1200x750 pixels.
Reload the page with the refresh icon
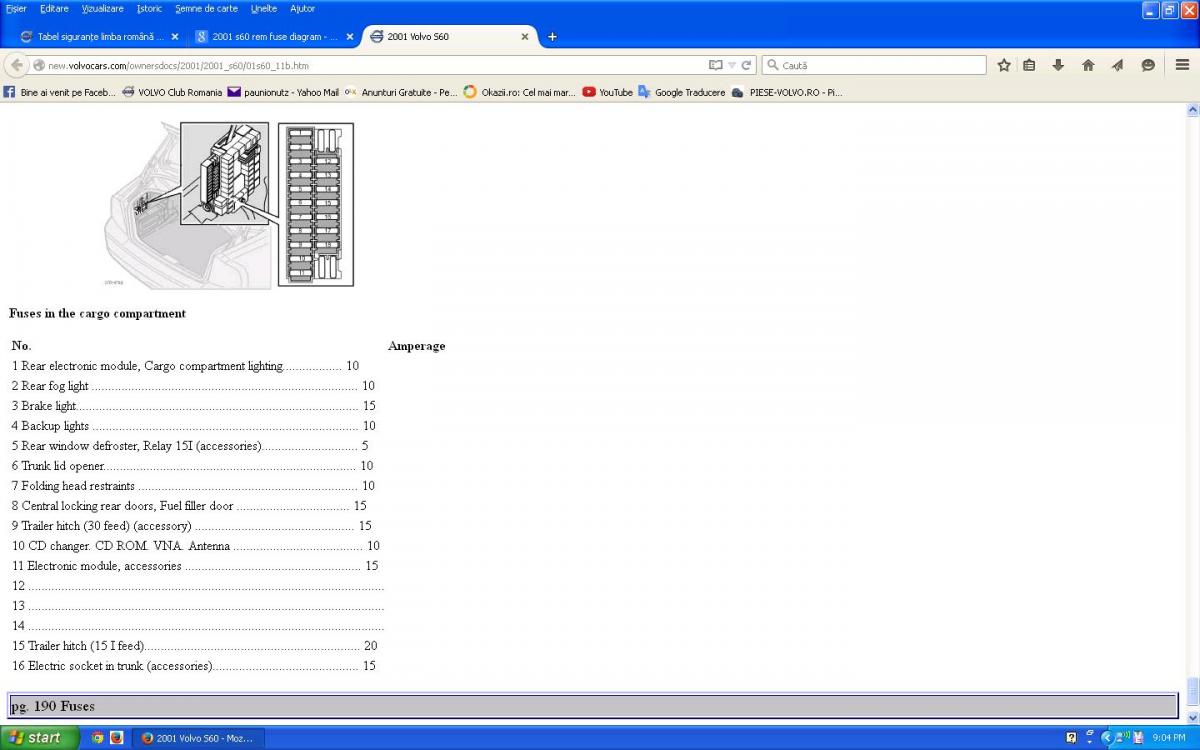coord(746,65)
